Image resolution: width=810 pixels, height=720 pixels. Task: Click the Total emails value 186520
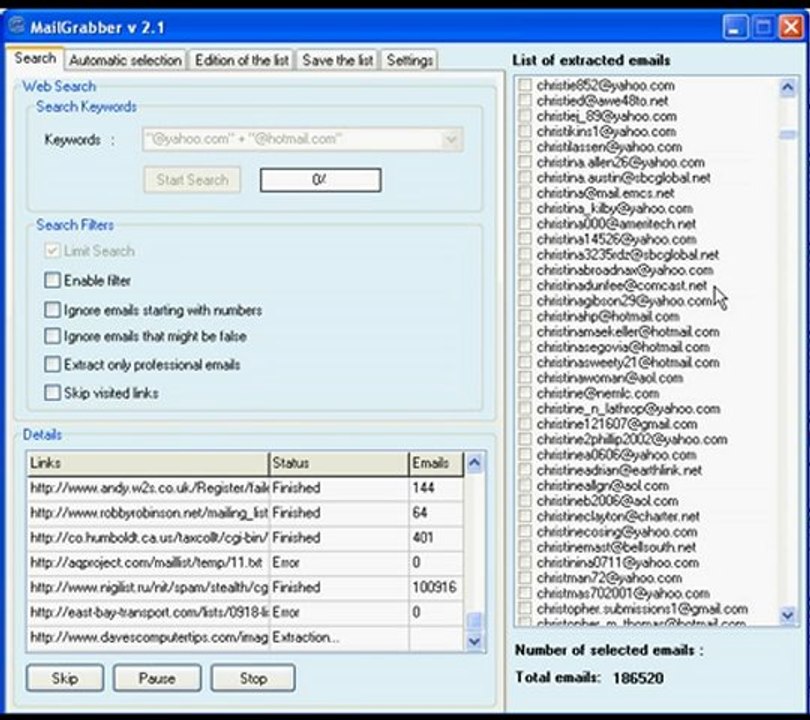coord(638,678)
